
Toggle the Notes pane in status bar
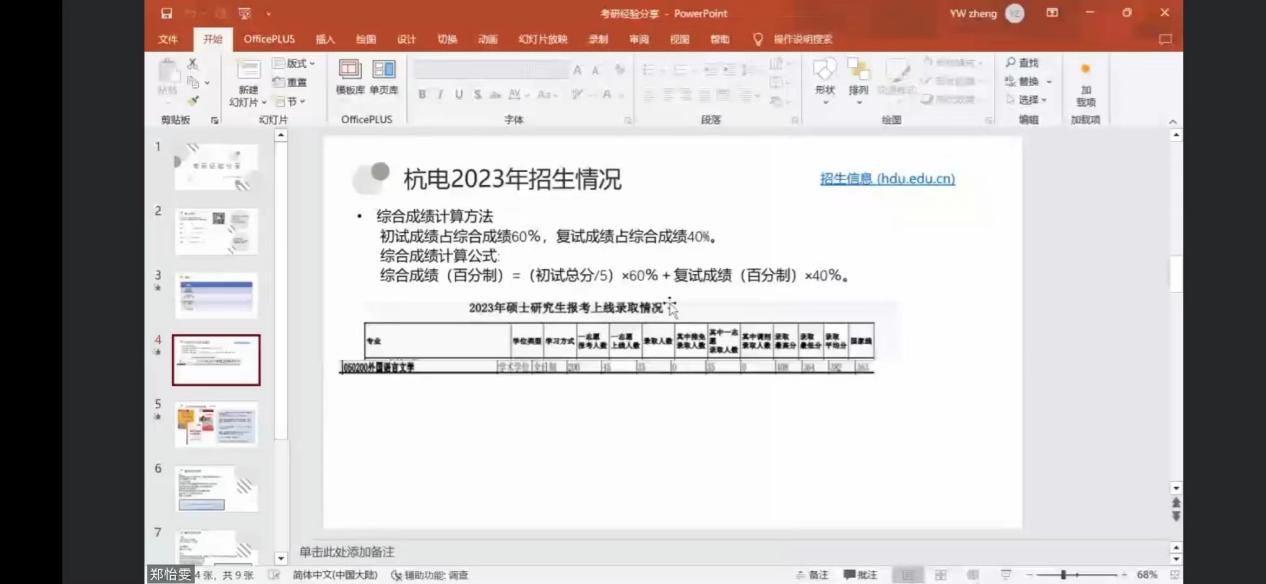[812, 575]
